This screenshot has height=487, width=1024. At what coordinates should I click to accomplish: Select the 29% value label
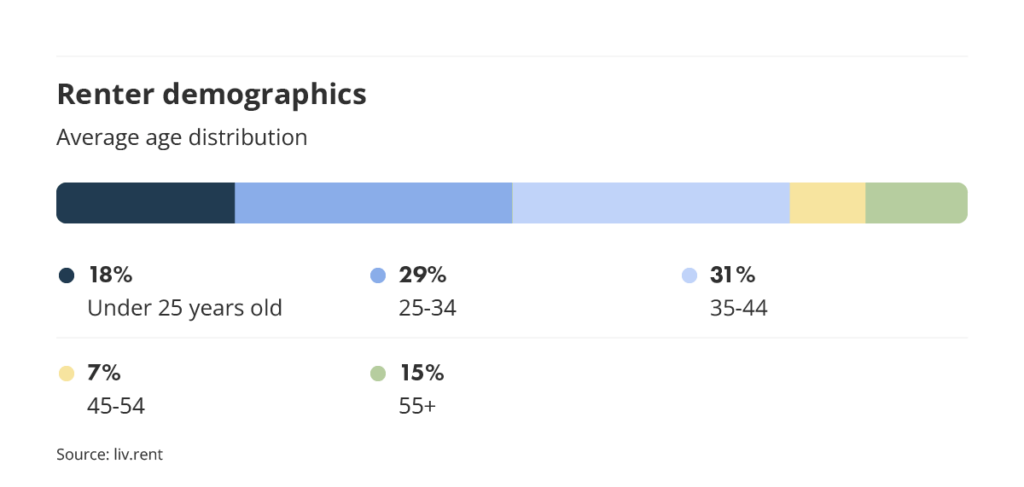pos(422,275)
